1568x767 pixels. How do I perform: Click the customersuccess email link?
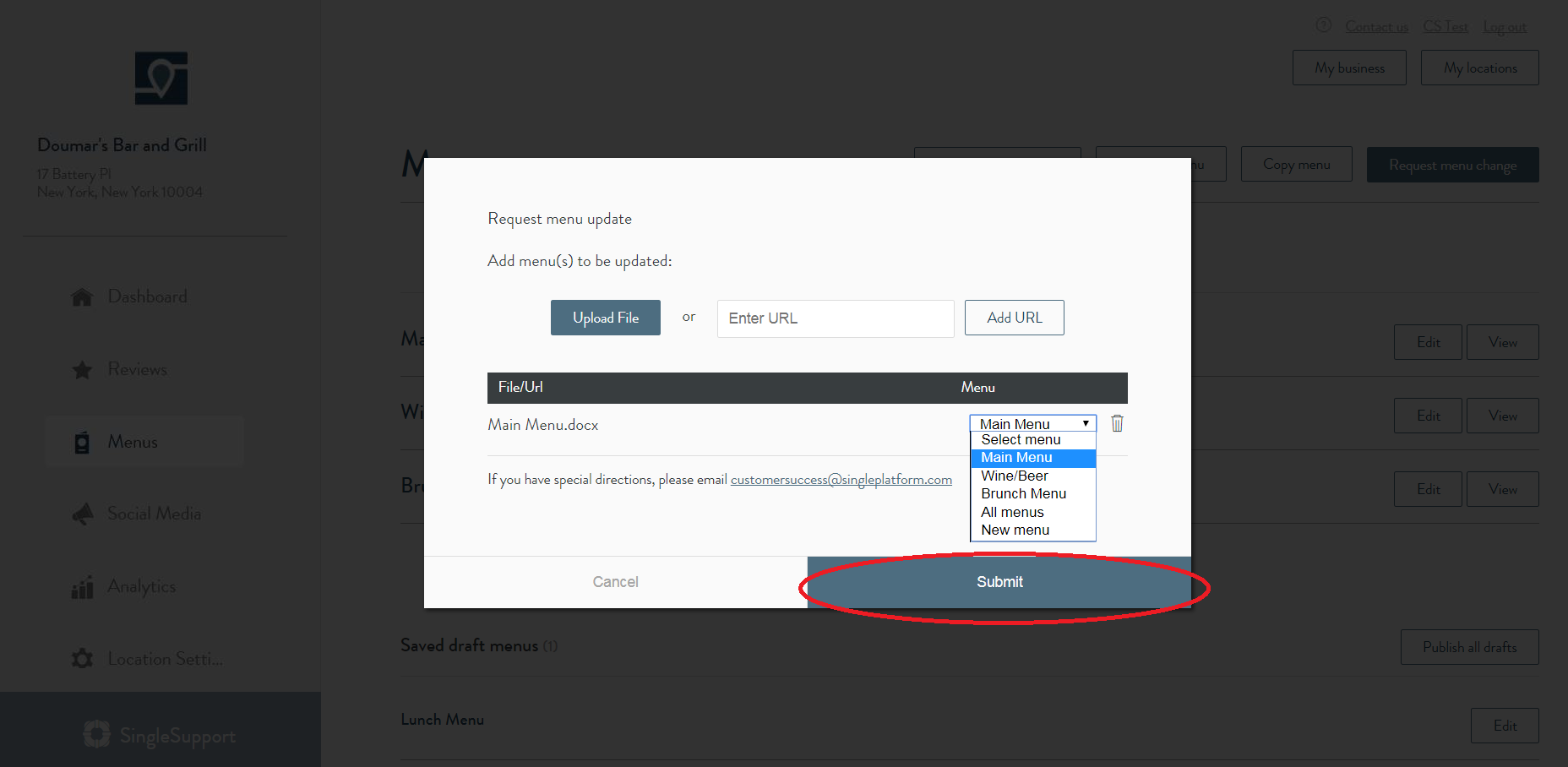[841, 480]
